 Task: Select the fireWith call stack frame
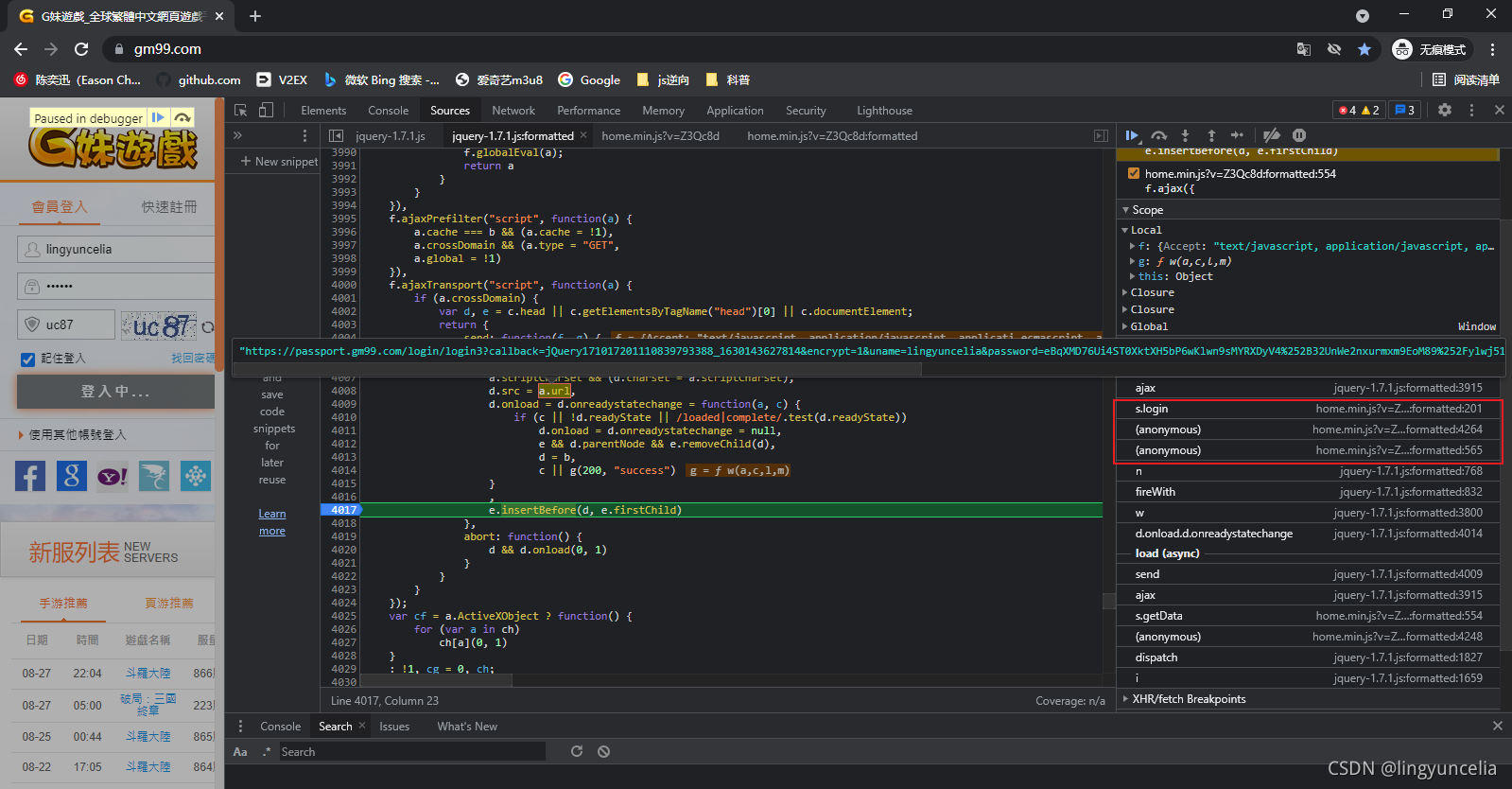(1309, 492)
